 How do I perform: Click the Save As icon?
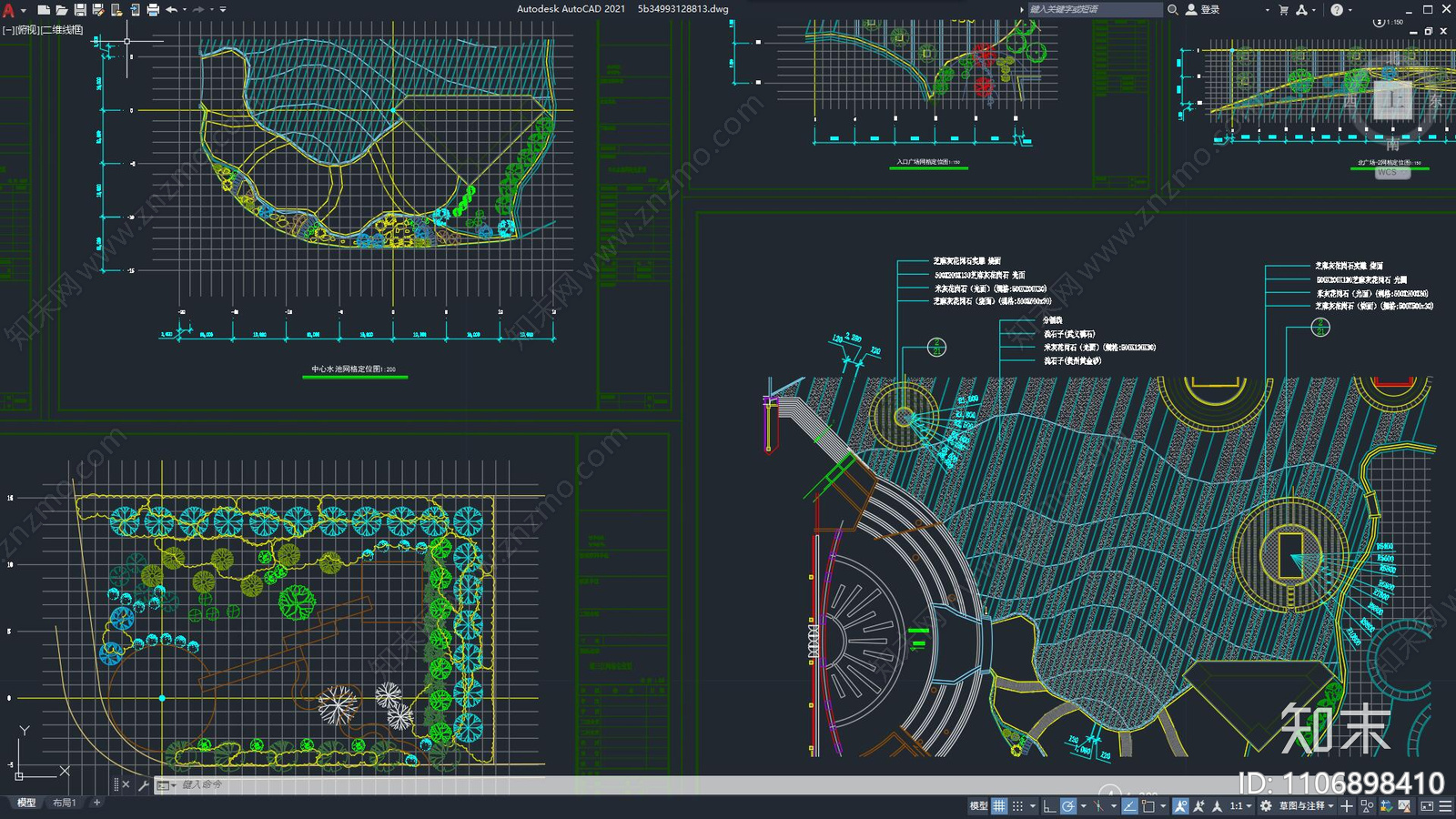(x=97, y=10)
